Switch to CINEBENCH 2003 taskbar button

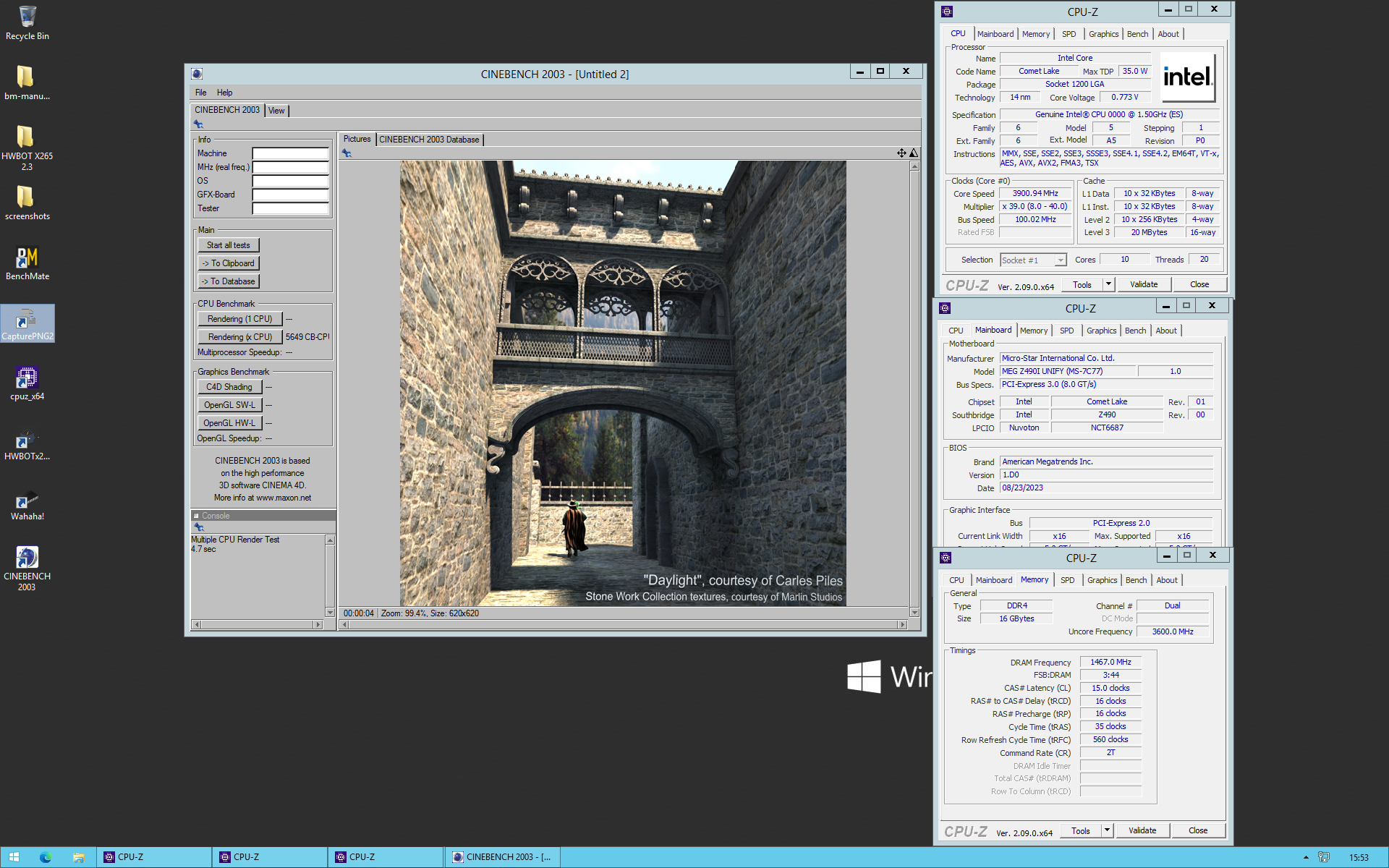coord(501,857)
